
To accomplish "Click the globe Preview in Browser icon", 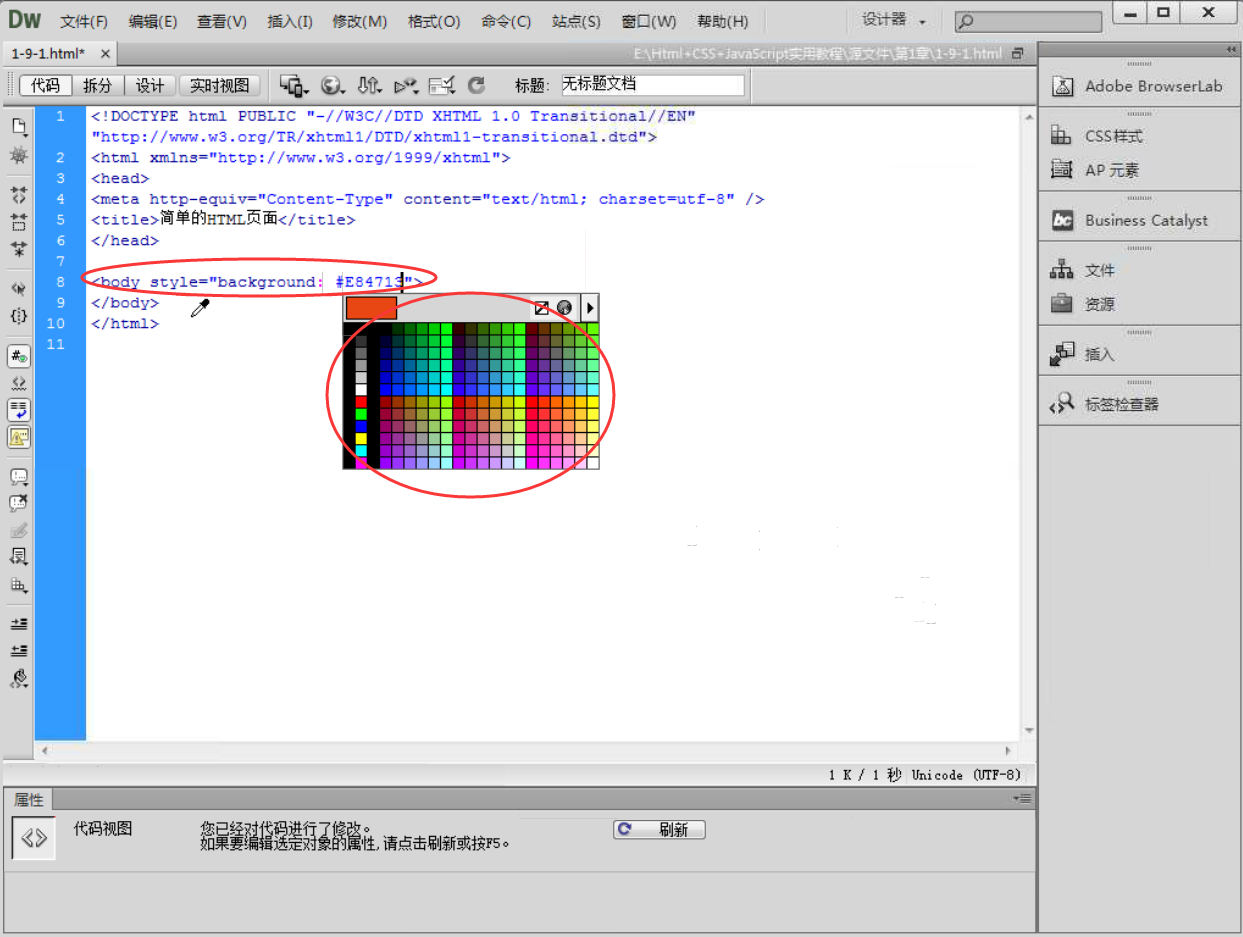I will 332,86.
